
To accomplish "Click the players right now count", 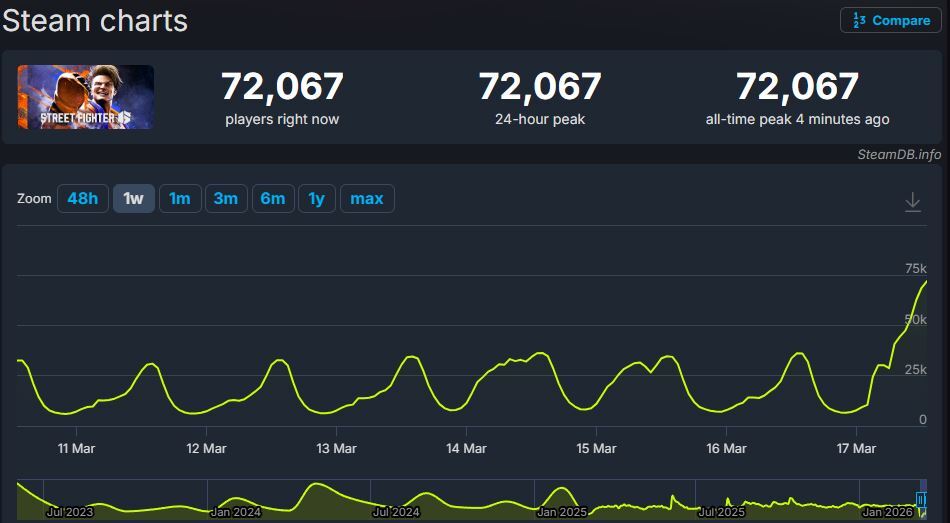I will (x=282, y=87).
